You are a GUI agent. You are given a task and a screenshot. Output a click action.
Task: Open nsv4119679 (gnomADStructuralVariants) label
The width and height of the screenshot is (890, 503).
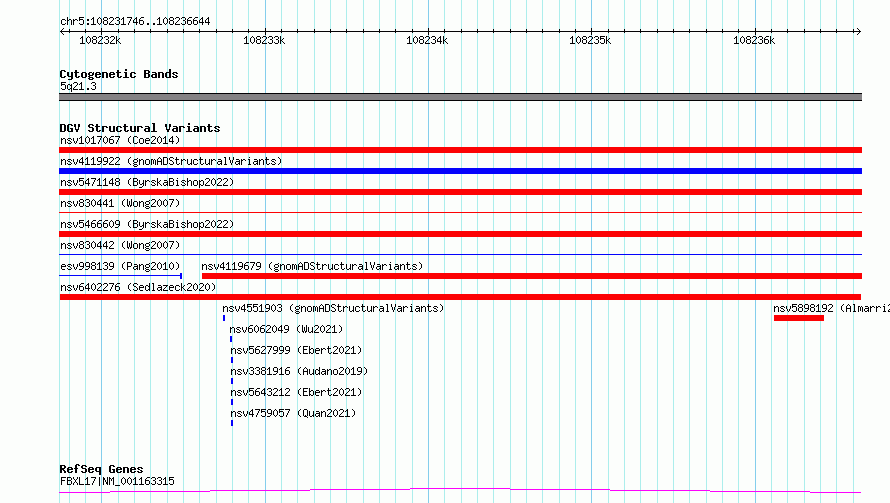pyautogui.click(x=312, y=266)
